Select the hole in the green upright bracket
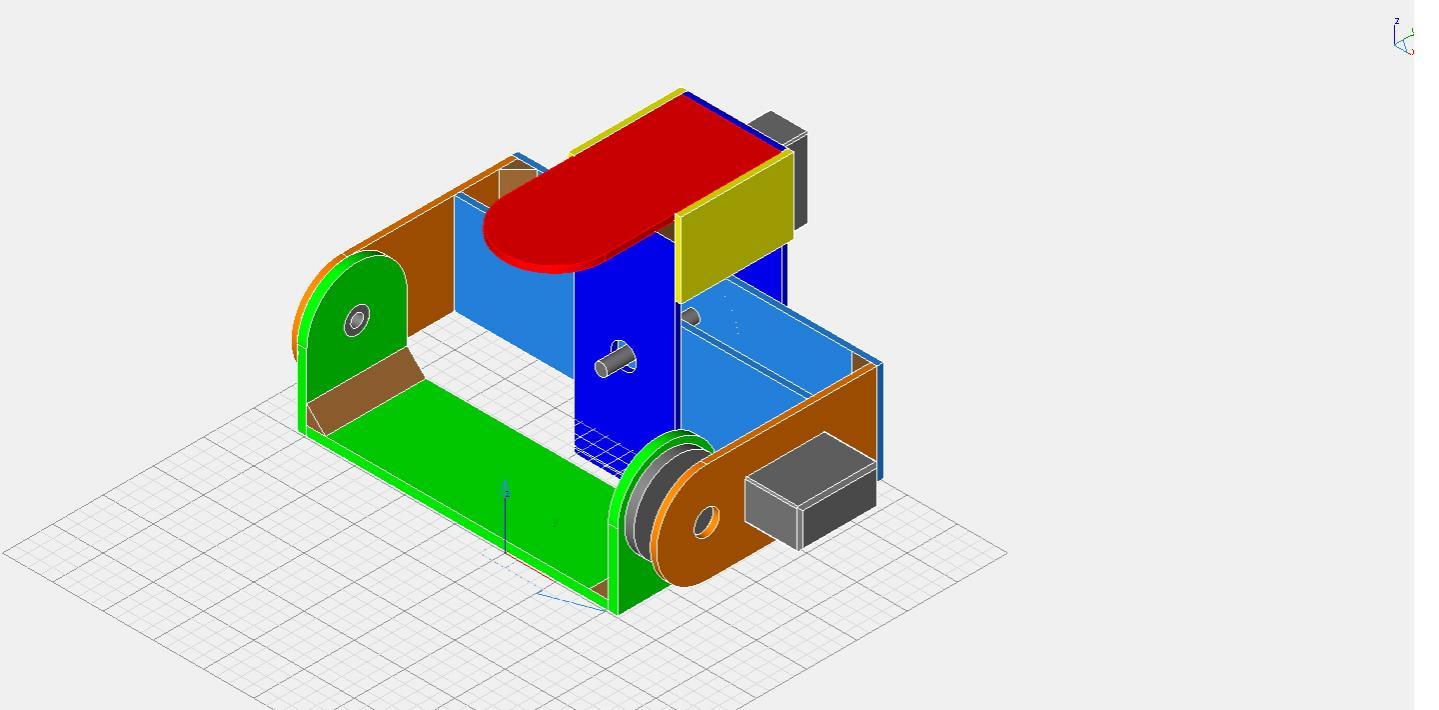The width and height of the screenshot is (1439, 710). [x=356, y=321]
